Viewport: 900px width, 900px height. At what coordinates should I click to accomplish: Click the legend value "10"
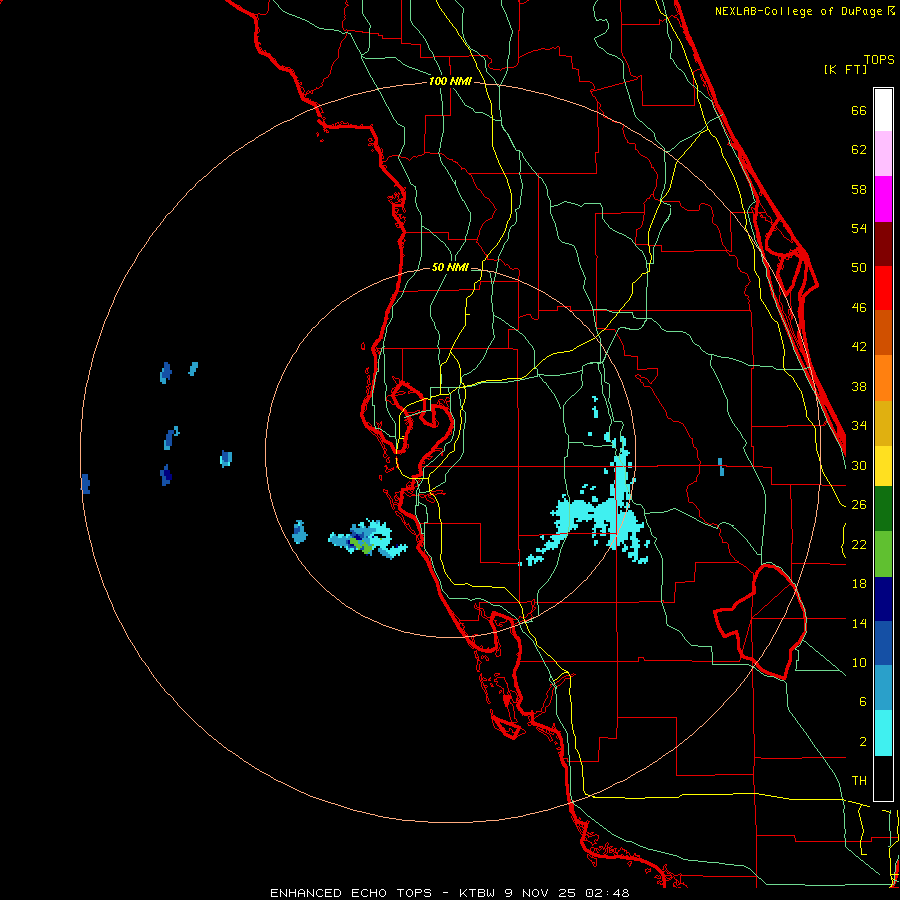pyautogui.click(x=859, y=662)
